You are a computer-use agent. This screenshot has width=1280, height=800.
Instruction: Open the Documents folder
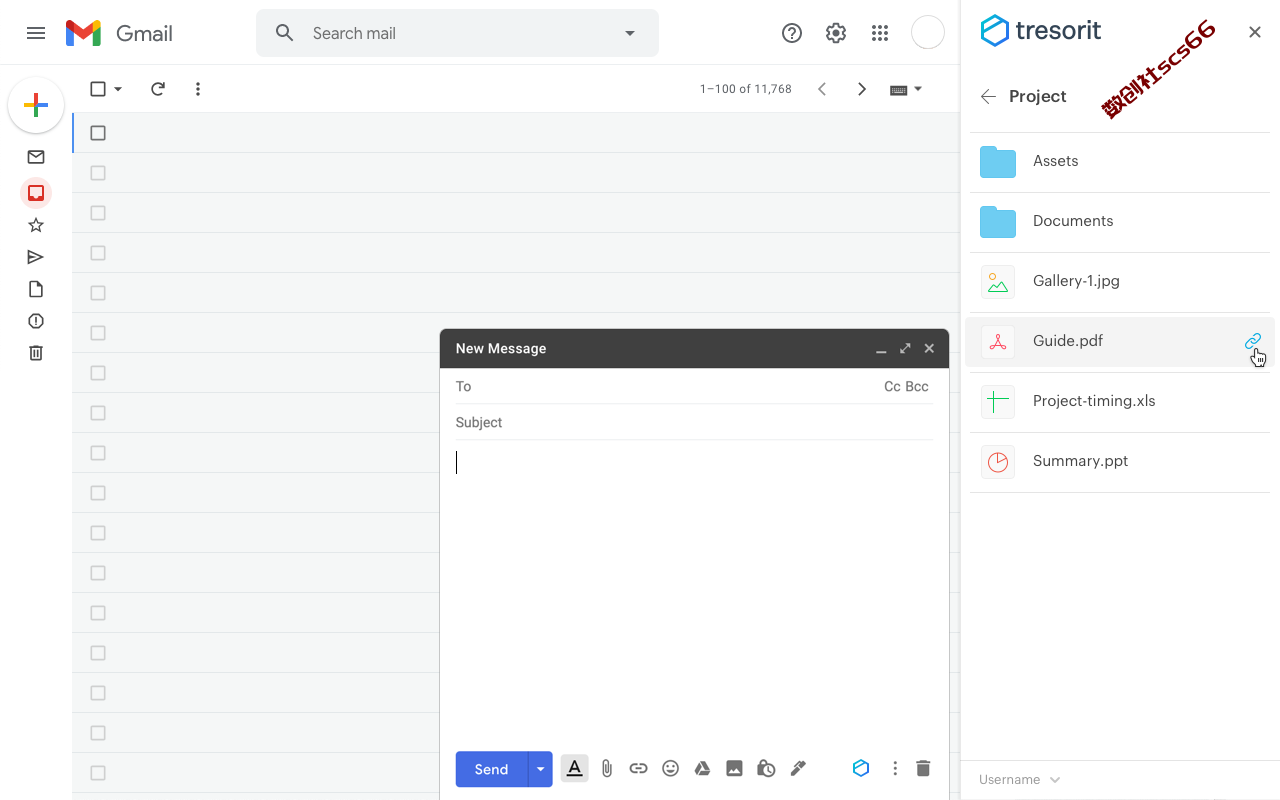point(1120,221)
